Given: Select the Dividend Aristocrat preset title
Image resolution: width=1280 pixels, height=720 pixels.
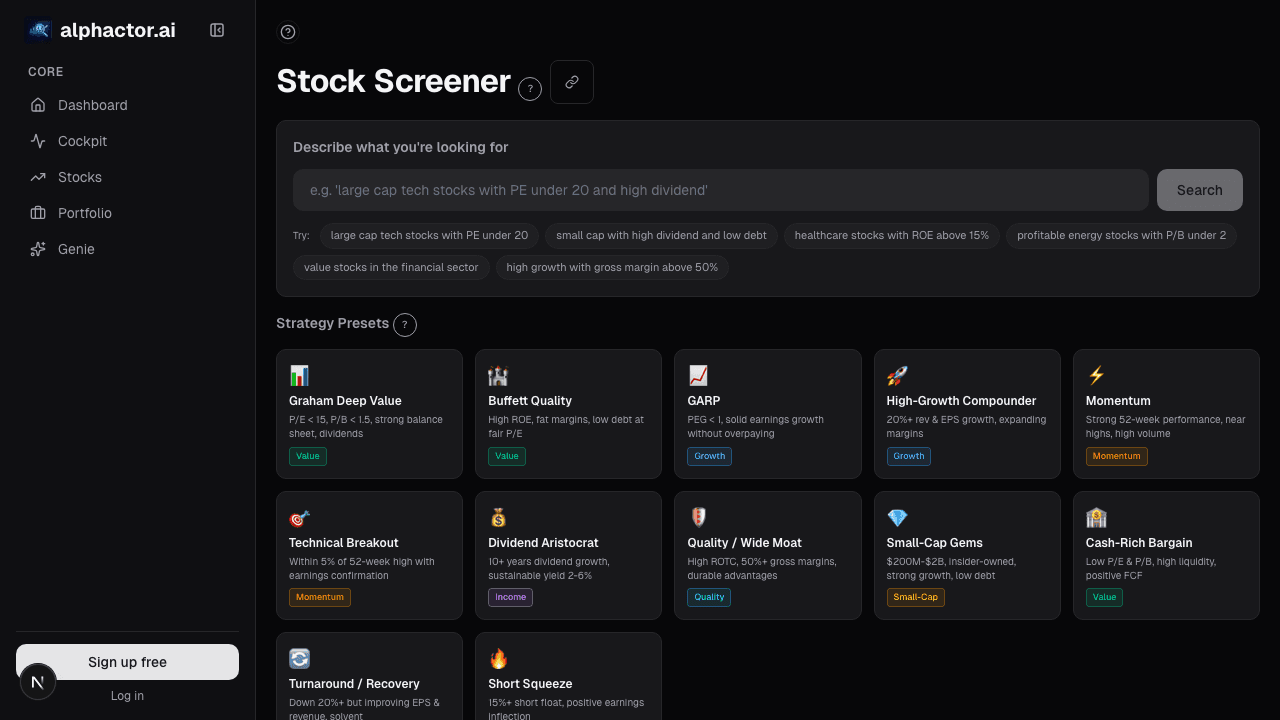Looking at the screenshot, I should [543, 543].
